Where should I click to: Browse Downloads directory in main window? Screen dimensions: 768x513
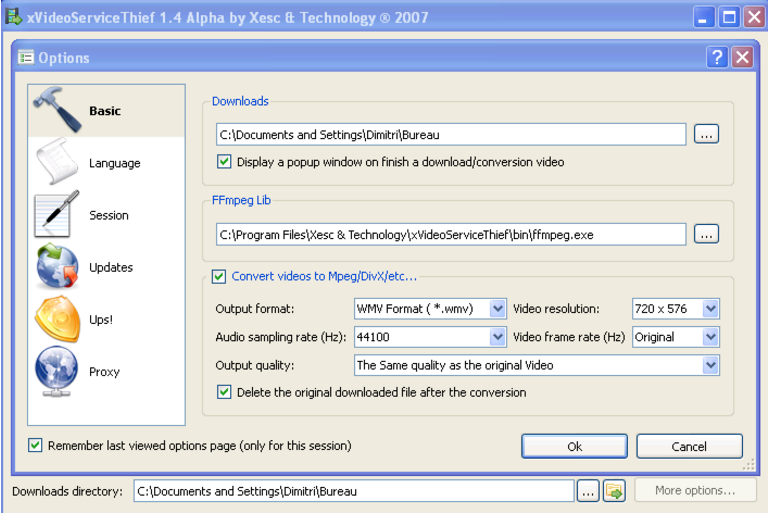(x=588, y=491)
